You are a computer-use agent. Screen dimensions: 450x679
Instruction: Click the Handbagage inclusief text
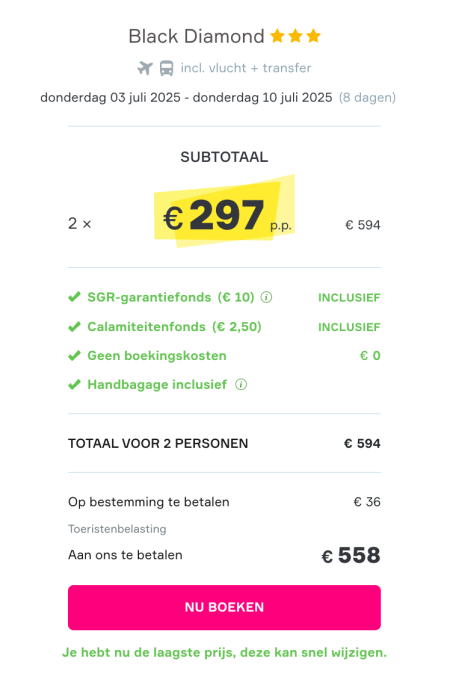[157, 384]
